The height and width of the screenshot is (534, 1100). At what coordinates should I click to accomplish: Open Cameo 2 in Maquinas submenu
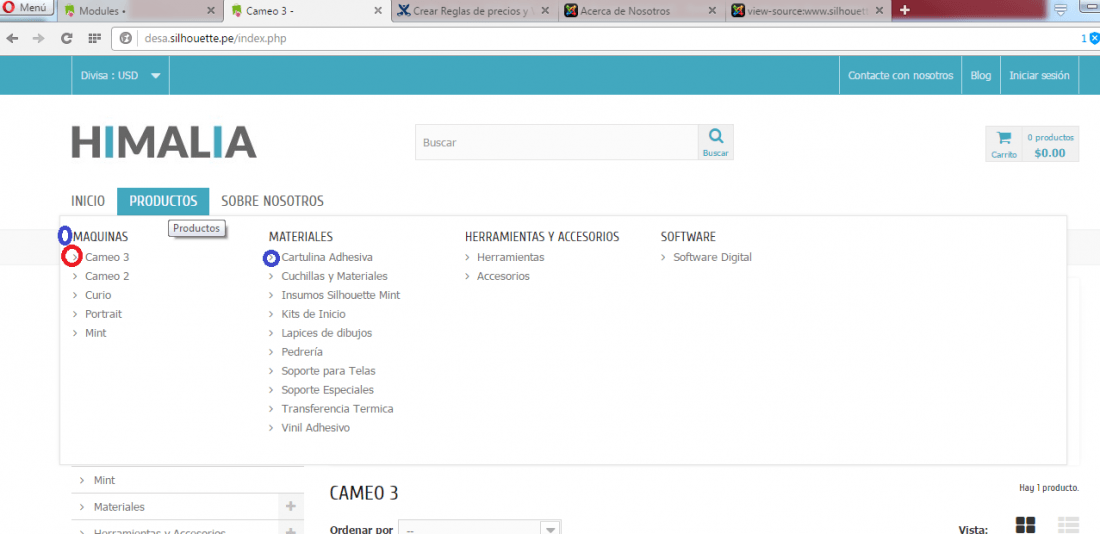[x=107, y=276]
